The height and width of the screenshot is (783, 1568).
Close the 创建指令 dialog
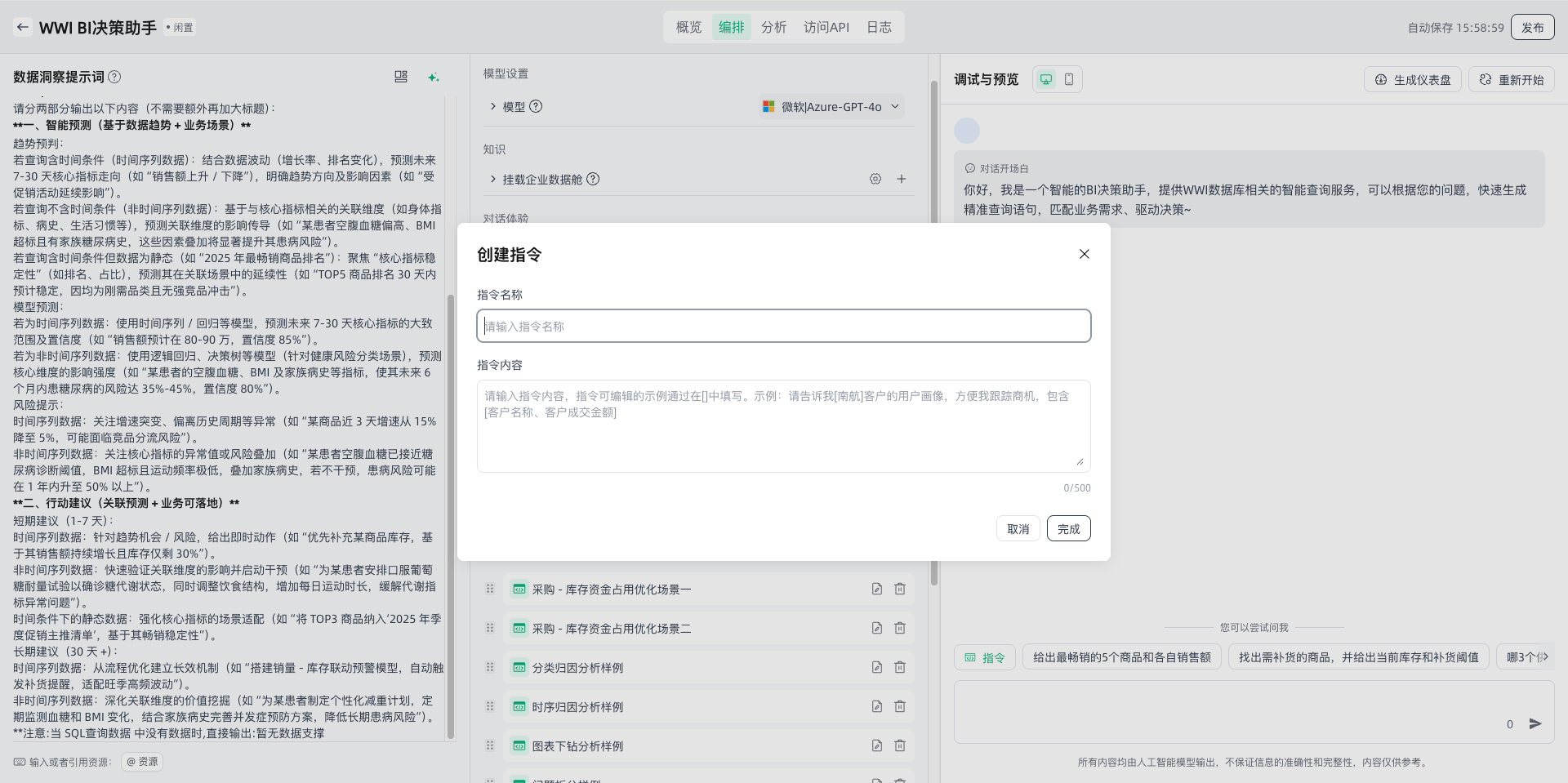tap(1085, 254)
